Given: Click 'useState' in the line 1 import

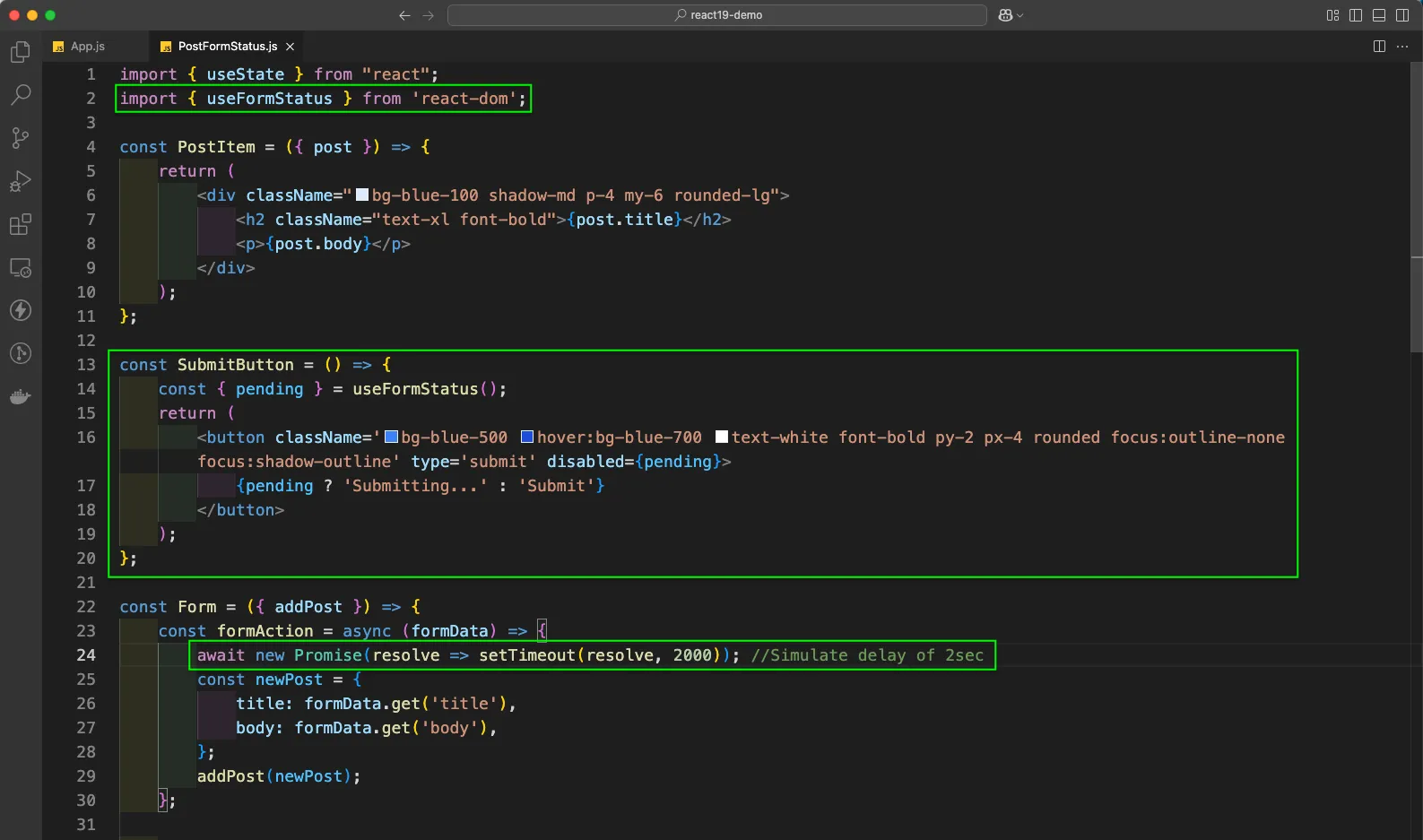Looking at the screenshot, I should coord(246,74).
